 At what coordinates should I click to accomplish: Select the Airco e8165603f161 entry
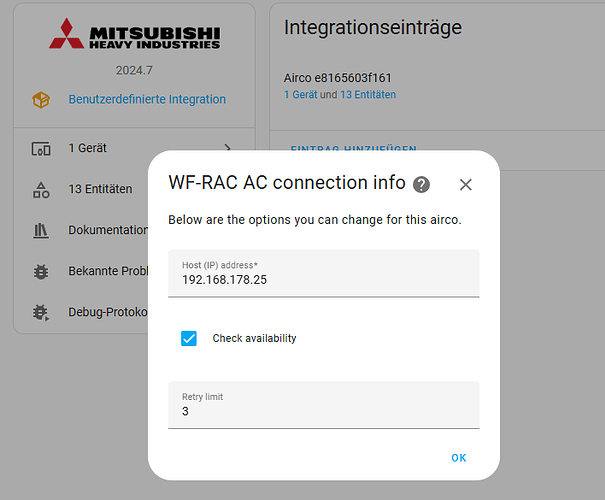338,78
